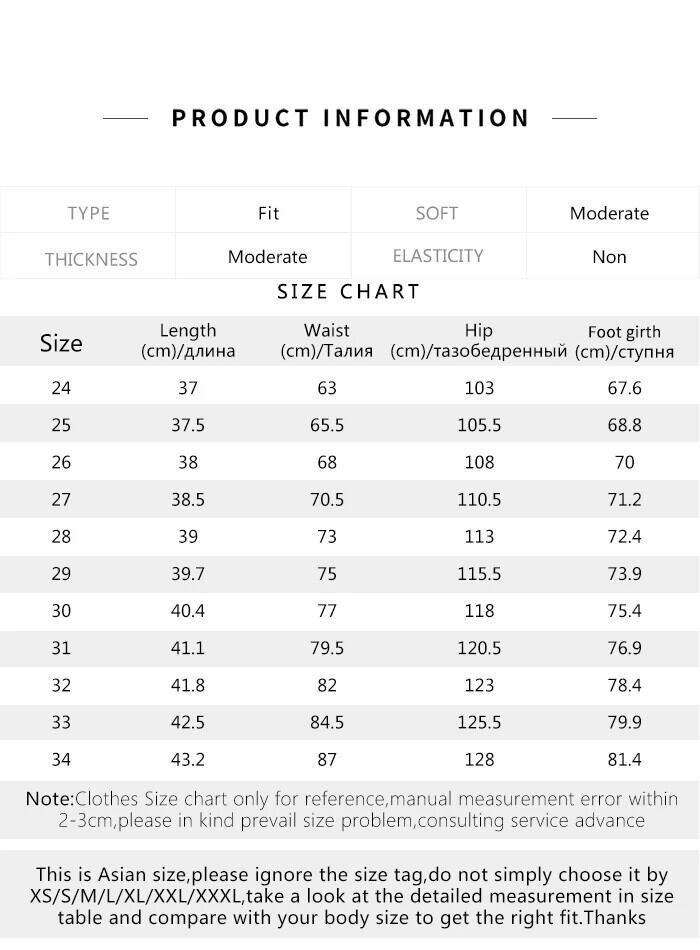Click the Hip (cm) column header
Viewport: 700px width, 950px height.
pyautogui.click(x=479, y=341)
